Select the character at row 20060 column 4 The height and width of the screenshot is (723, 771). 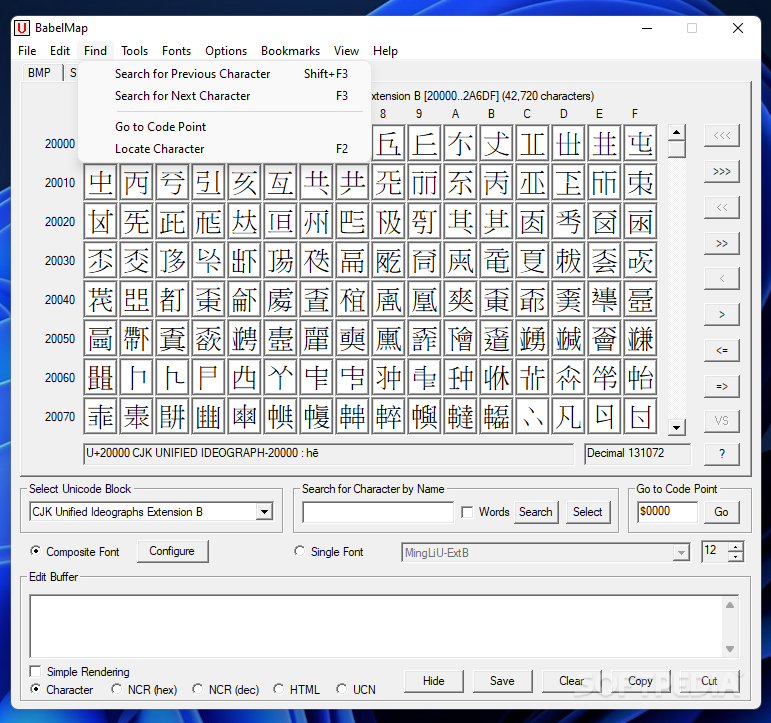coord(244,378)
